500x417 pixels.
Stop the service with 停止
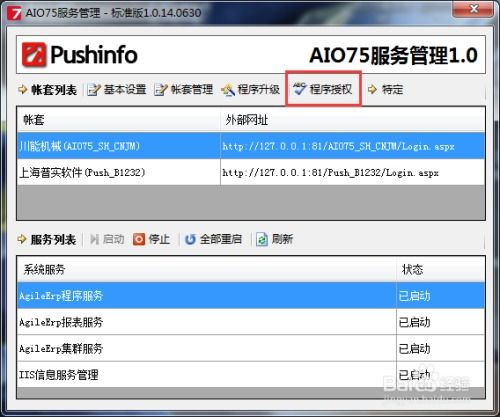click(x=151, y=239)
